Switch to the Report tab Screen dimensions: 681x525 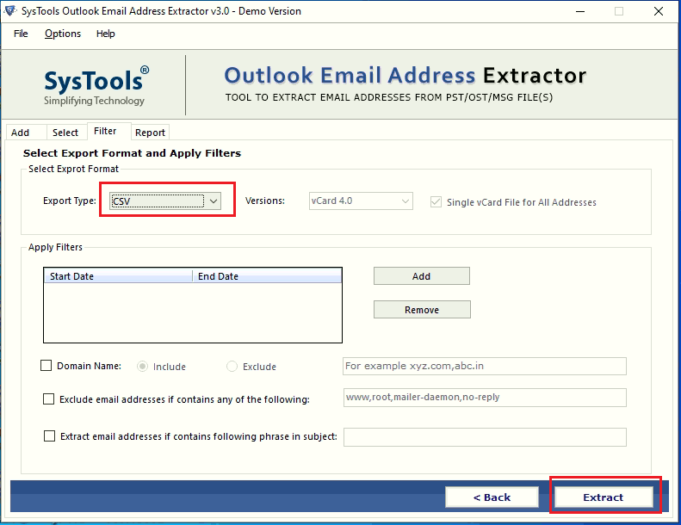pyautogui.click(x=150, y=132)
